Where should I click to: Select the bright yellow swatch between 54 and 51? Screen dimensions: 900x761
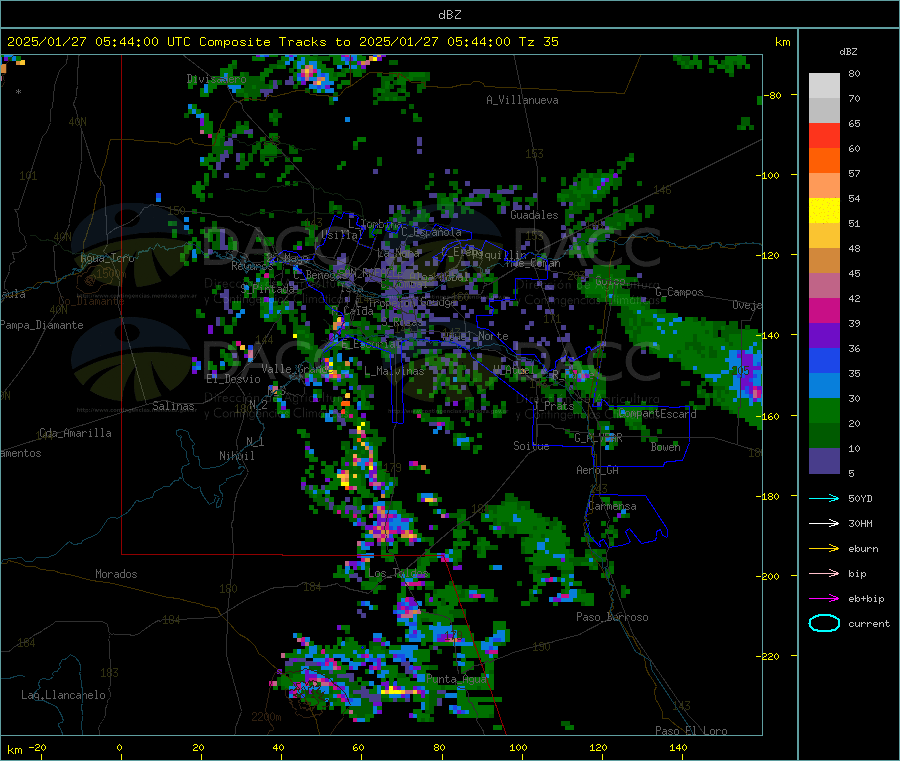[824, 211]
